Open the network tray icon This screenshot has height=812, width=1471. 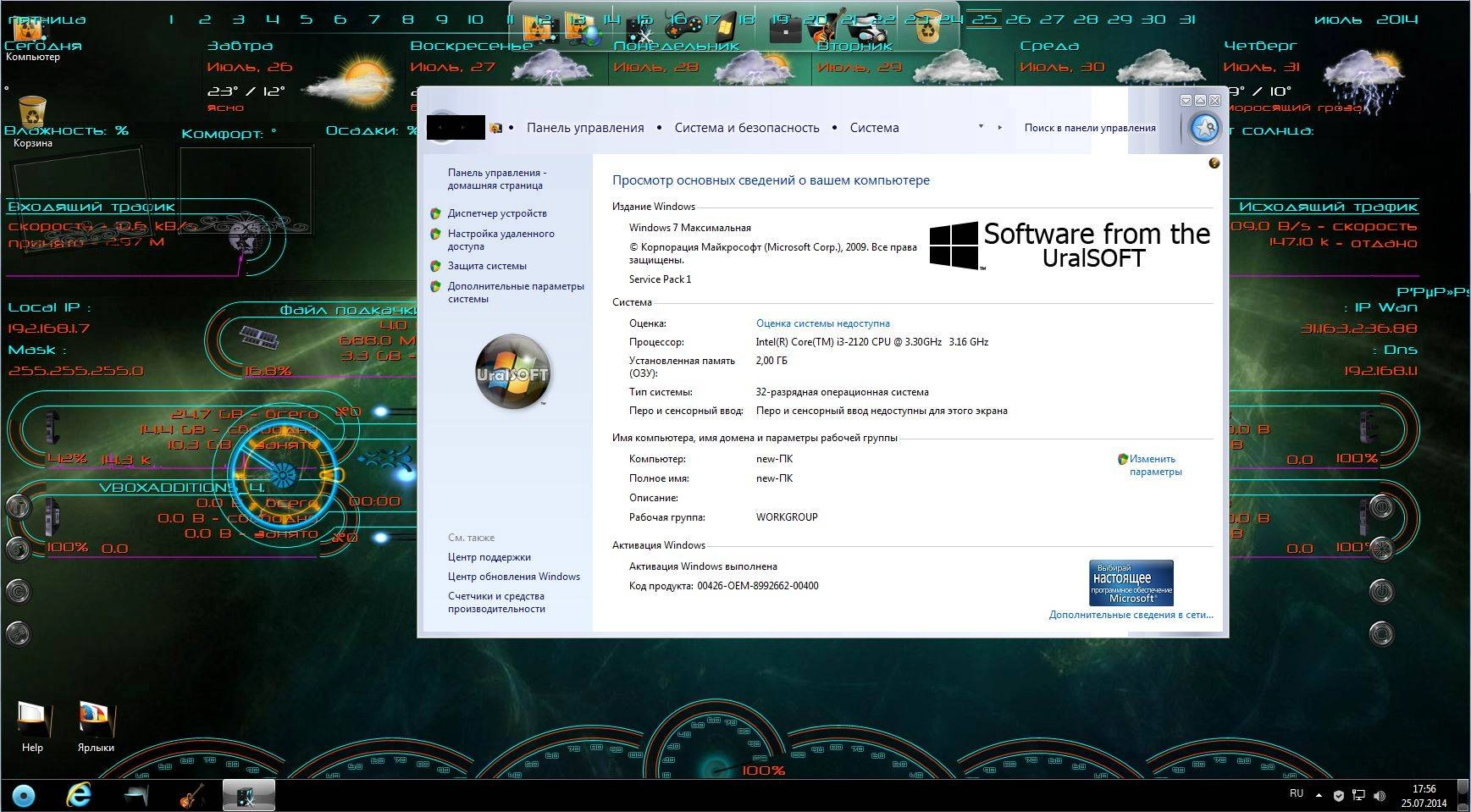tap(1358, 796)
